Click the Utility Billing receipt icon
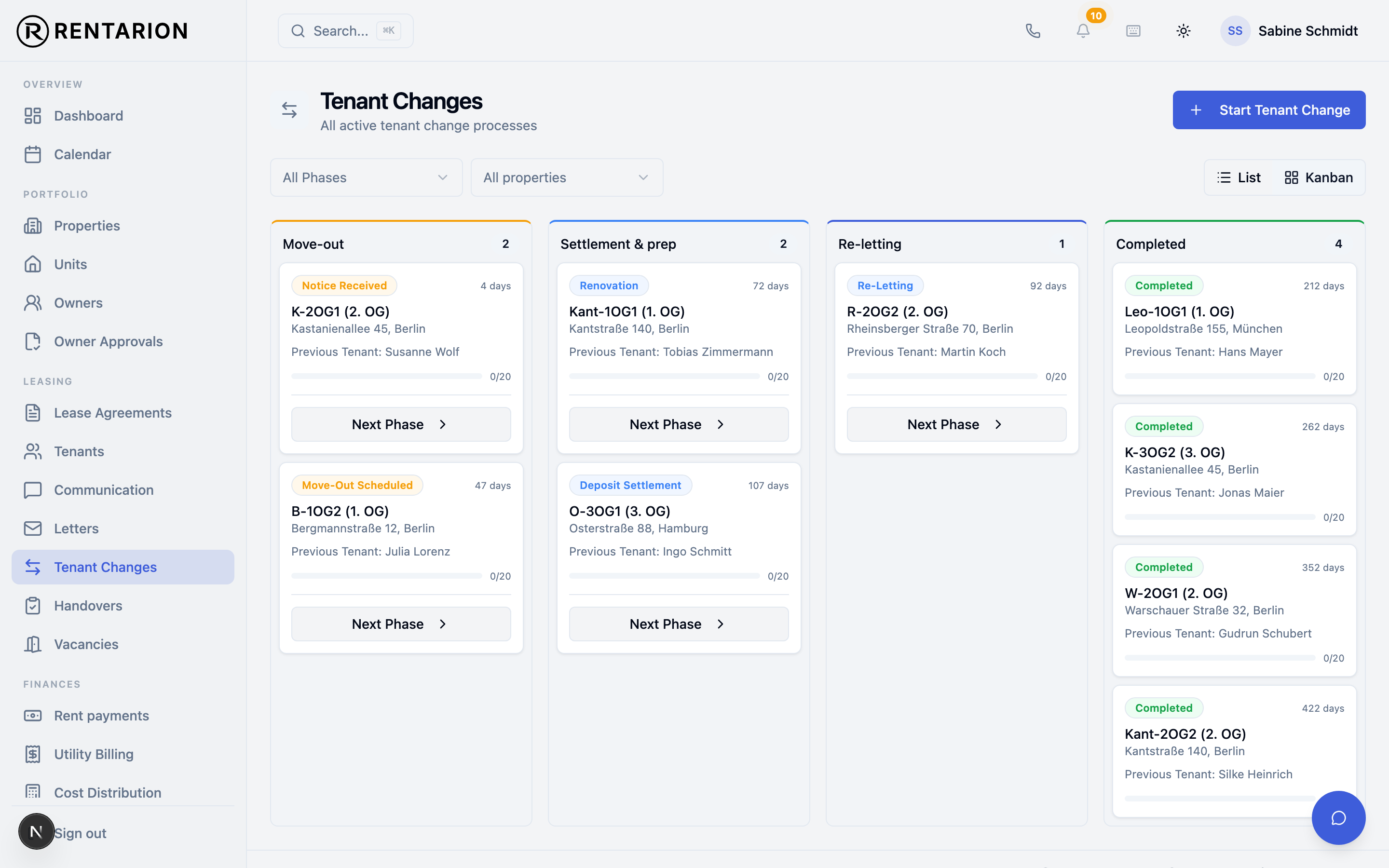This screenshot has height=868, width=1389. pyautogui.click(x=33, y=754)
